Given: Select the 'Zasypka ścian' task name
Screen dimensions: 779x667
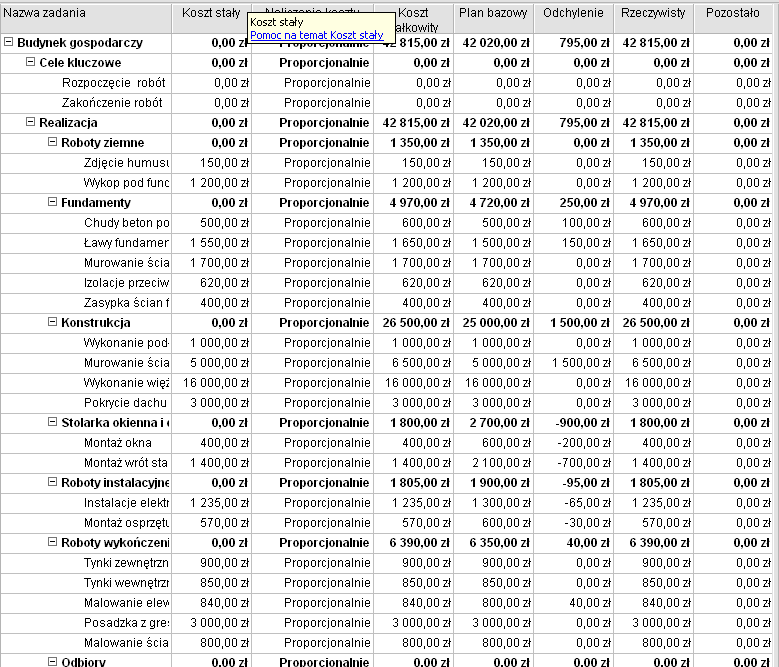Looking at the screenshot, I should (126, 303).
